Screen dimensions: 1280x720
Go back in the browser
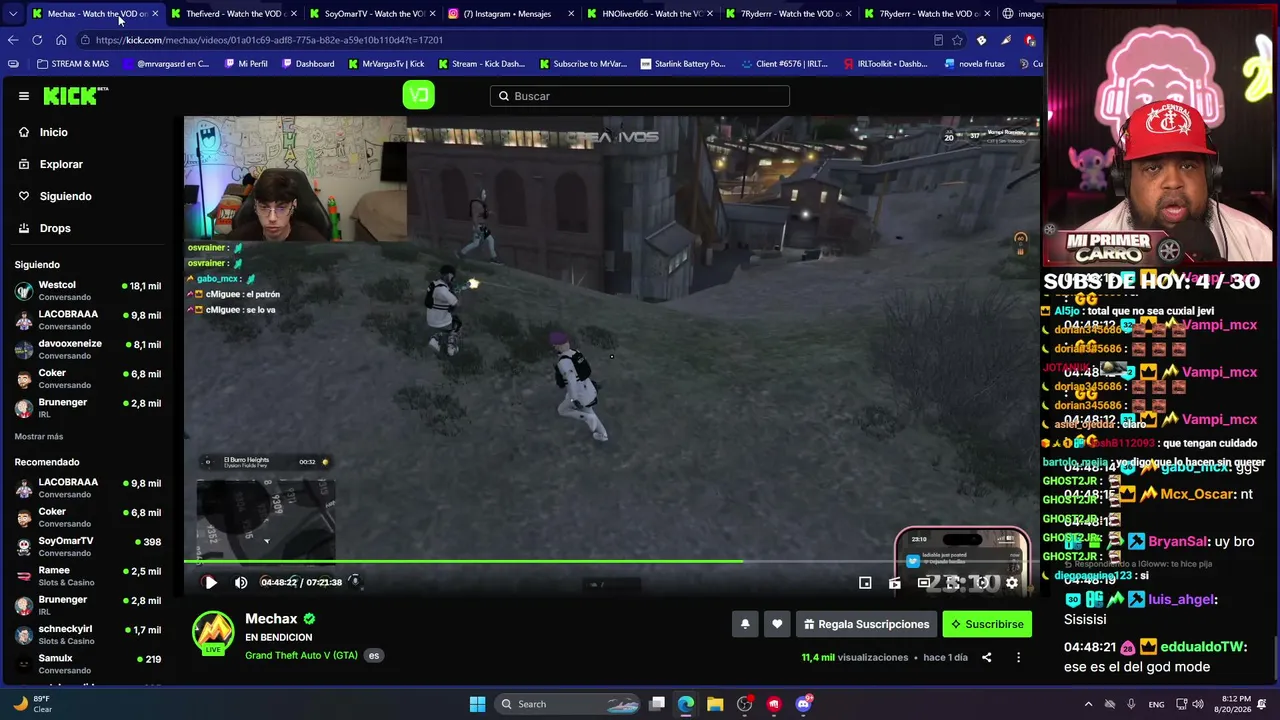(13, 40)
